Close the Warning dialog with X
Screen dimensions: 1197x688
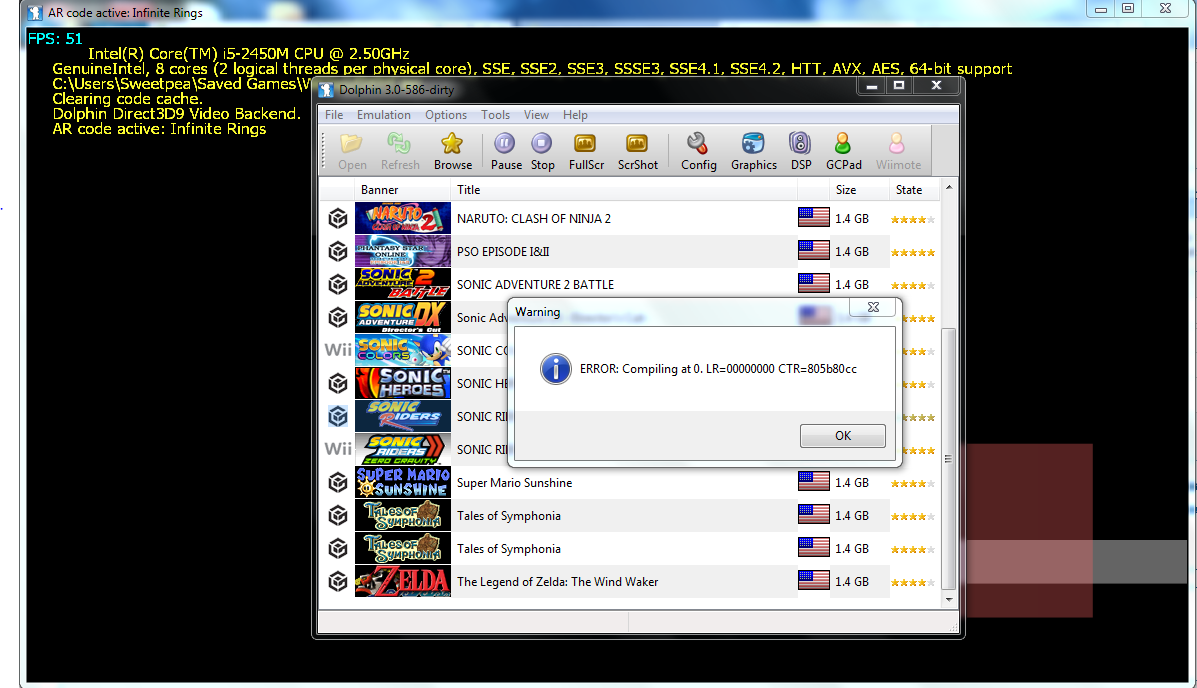pos(873,306)
